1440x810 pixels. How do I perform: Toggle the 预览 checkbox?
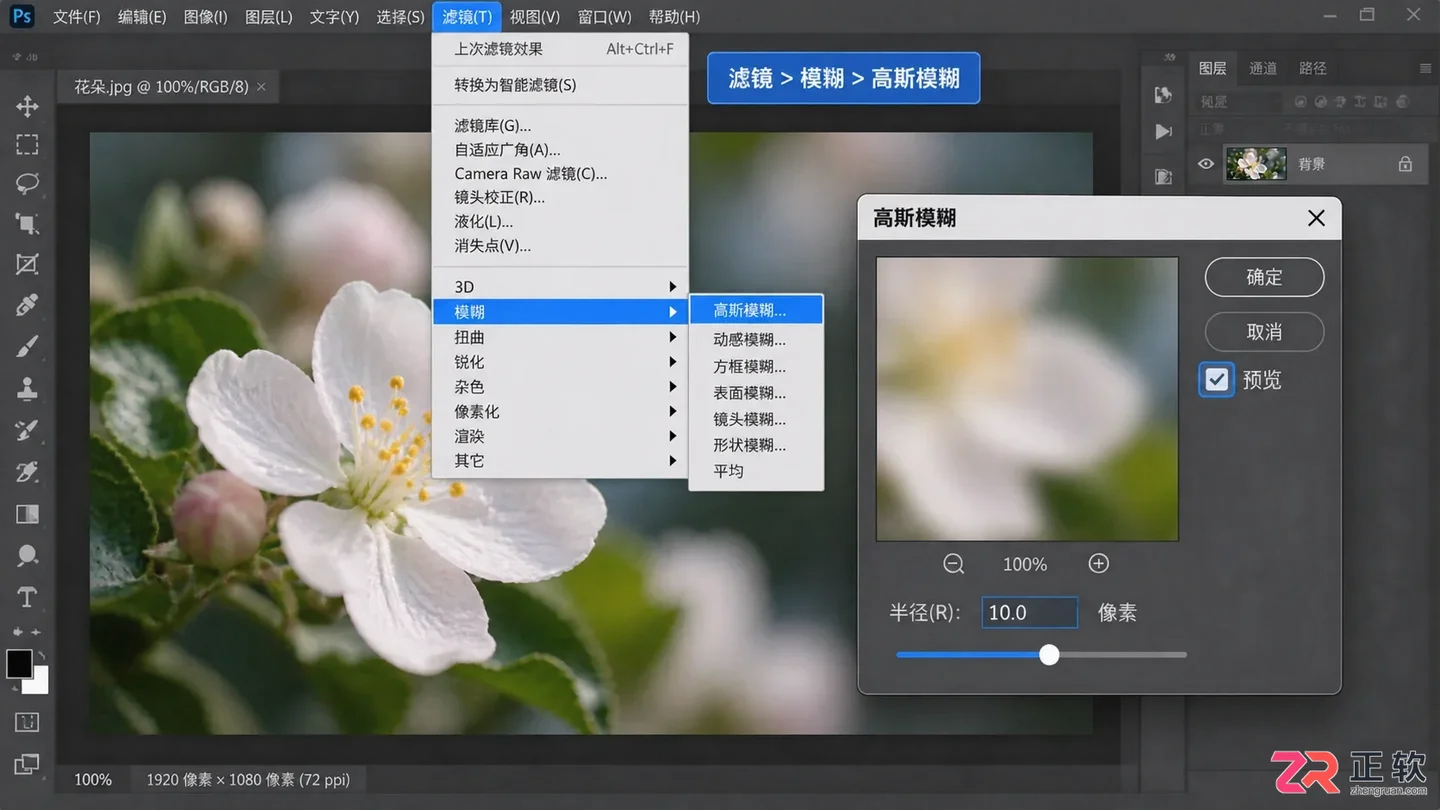coord(1216,380)
